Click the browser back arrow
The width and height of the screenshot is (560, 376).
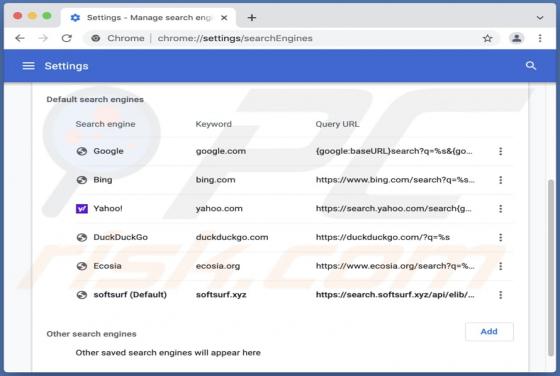pyautogui.click(x=20, y=38)
